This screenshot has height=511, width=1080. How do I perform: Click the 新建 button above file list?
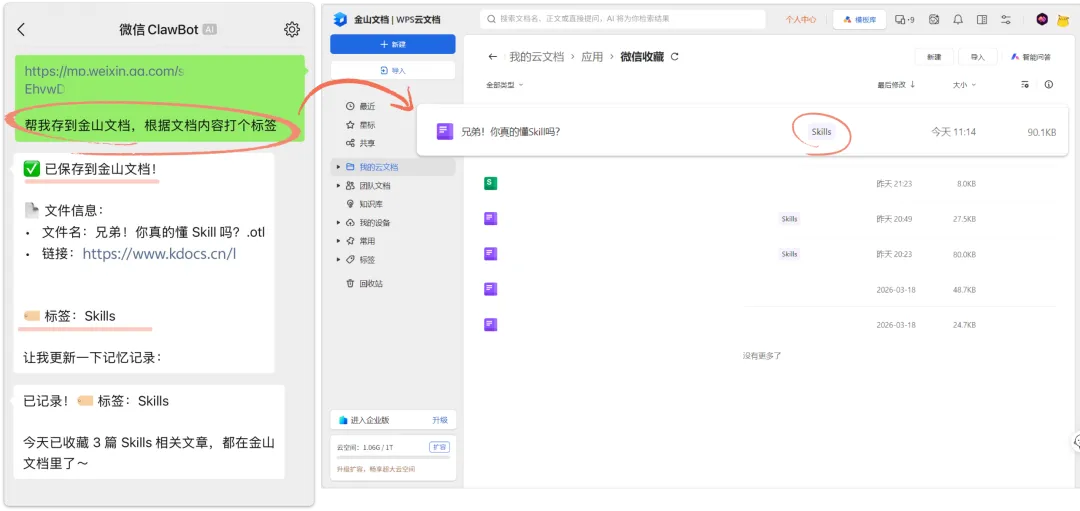click(933, 57)
